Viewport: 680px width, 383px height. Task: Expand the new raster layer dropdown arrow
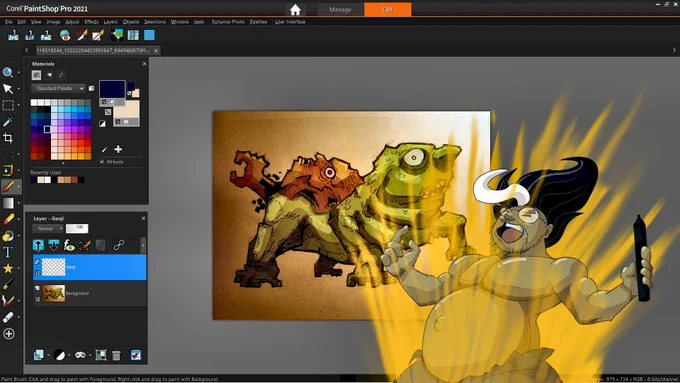(48, 356)
